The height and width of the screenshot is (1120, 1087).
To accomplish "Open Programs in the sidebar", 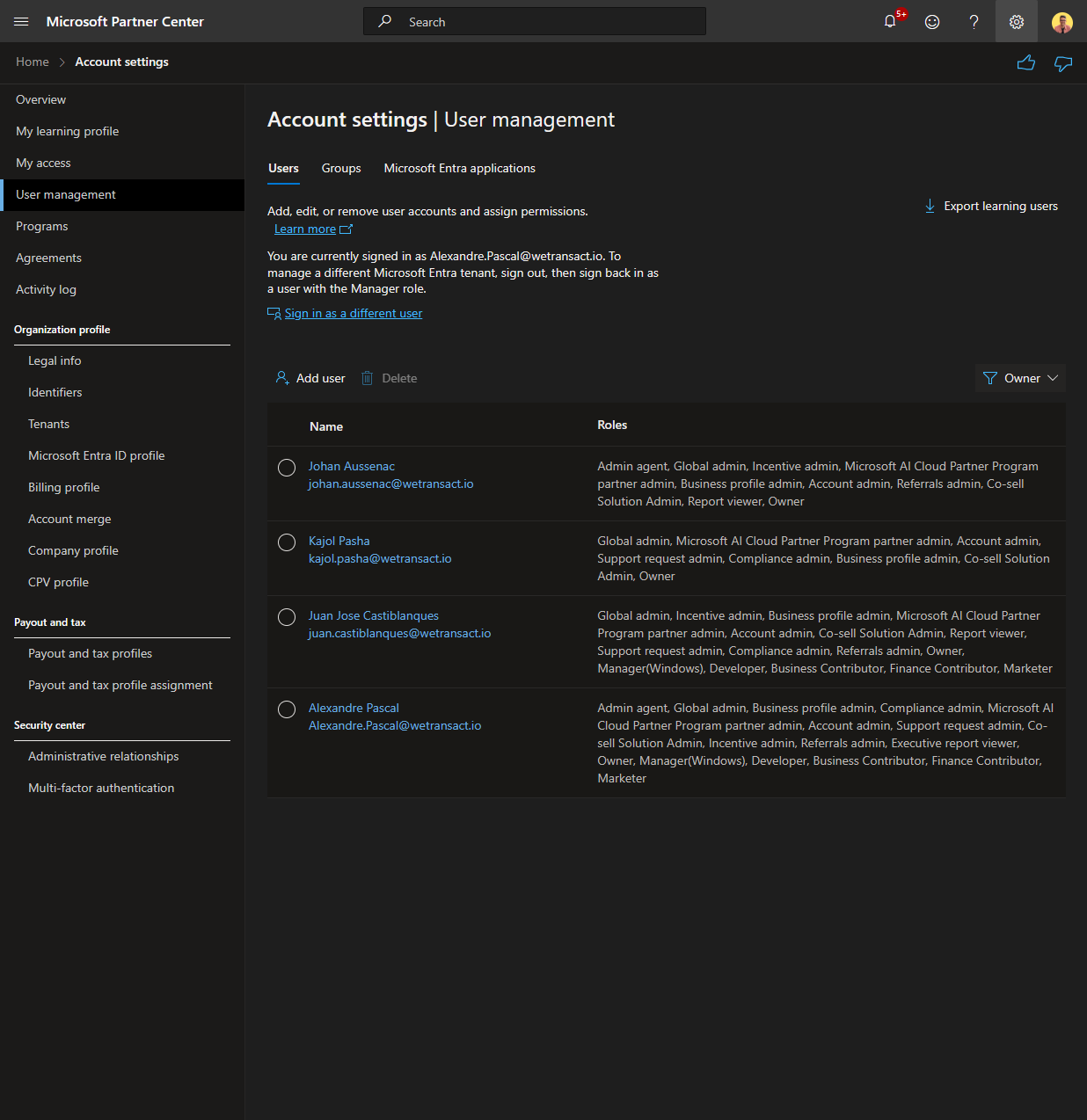I will 122,226.
